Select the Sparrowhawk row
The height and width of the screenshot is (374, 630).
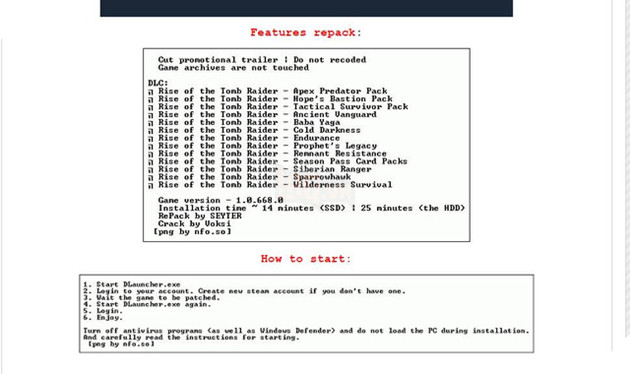coord(250,177)
